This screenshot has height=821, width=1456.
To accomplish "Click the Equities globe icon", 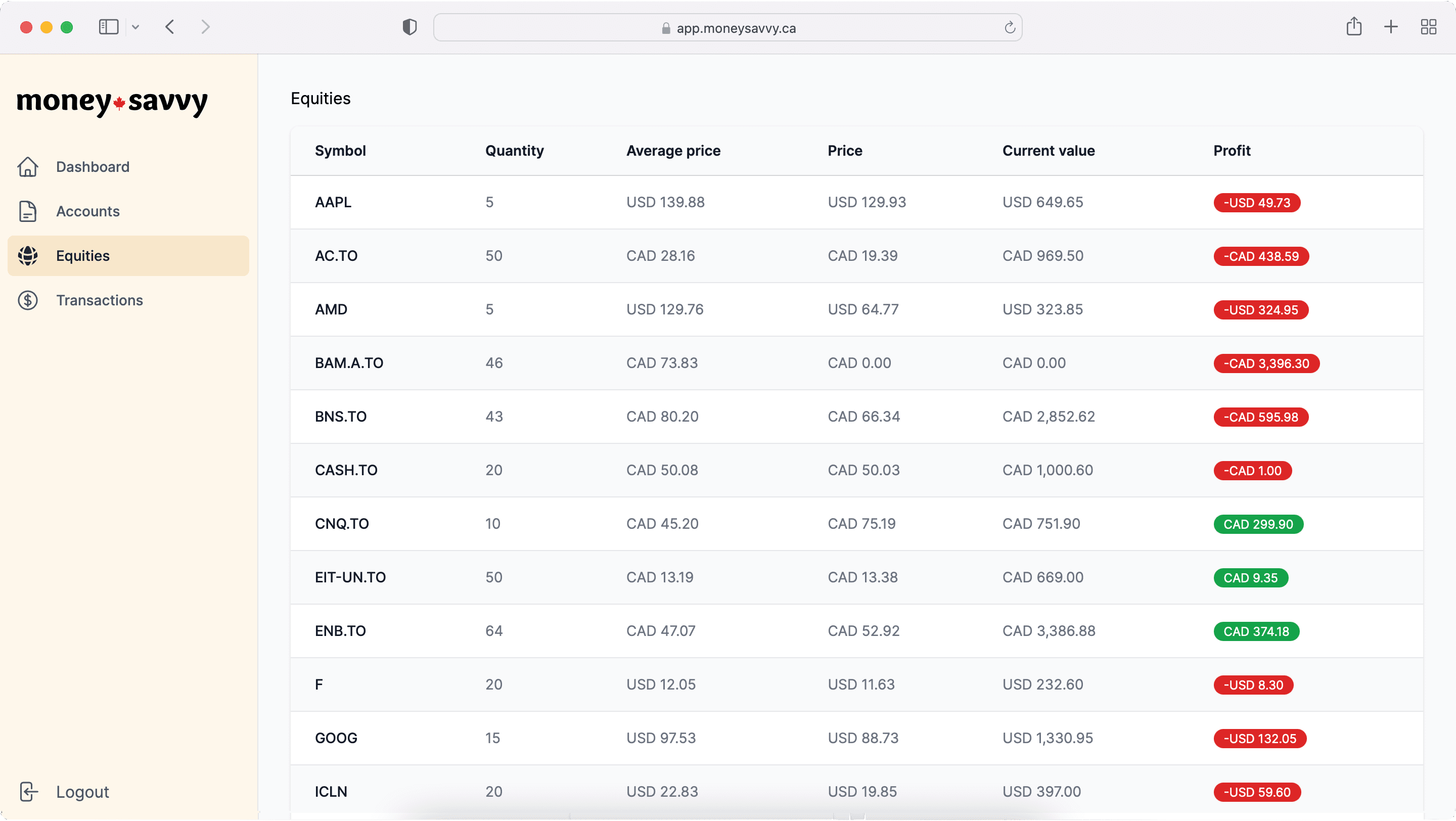I will tap(28, 256).
